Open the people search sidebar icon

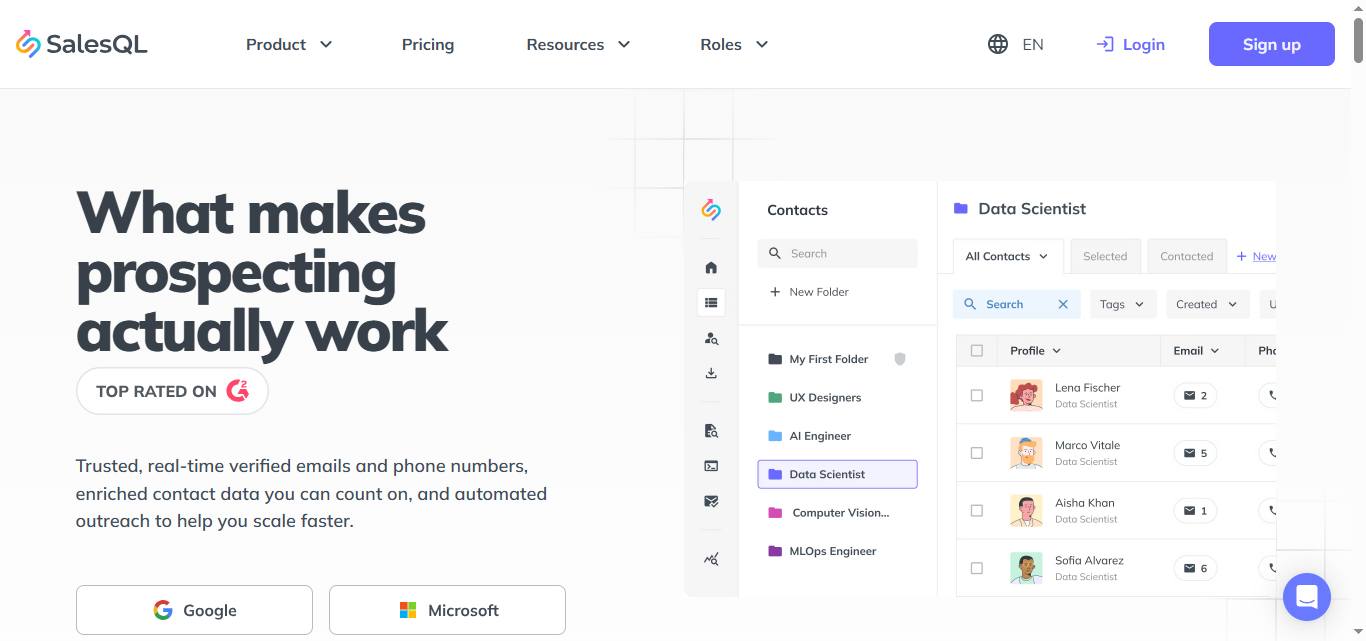point(711,338)
